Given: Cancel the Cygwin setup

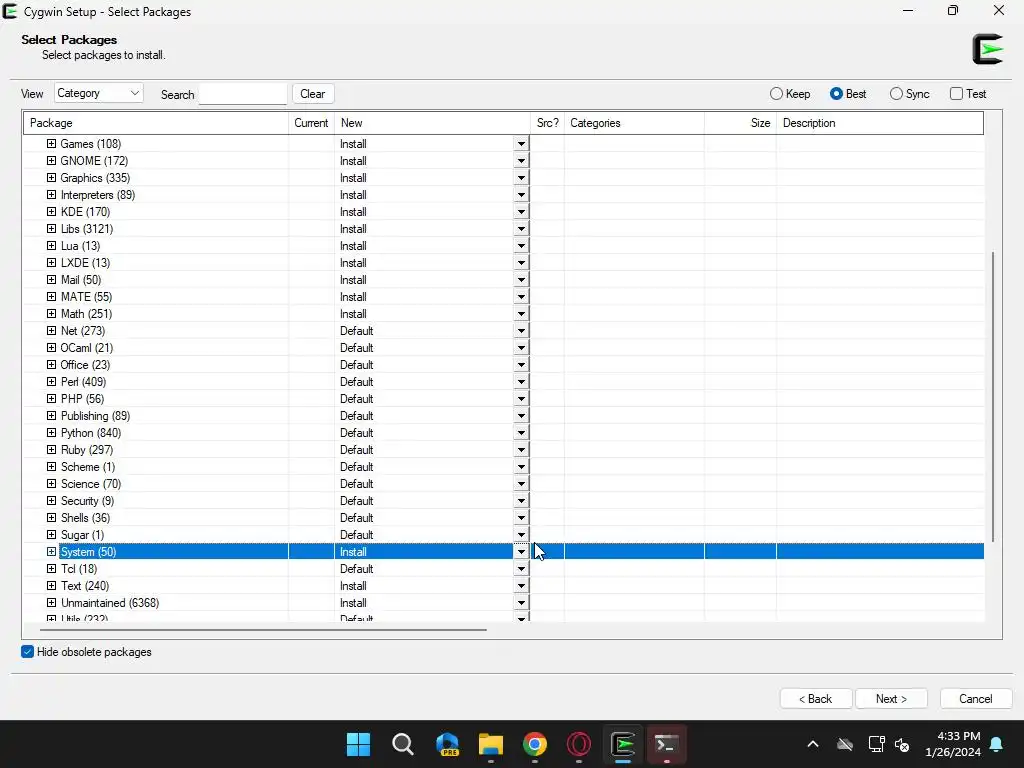Looking at the screenshot, I should 976,699.
